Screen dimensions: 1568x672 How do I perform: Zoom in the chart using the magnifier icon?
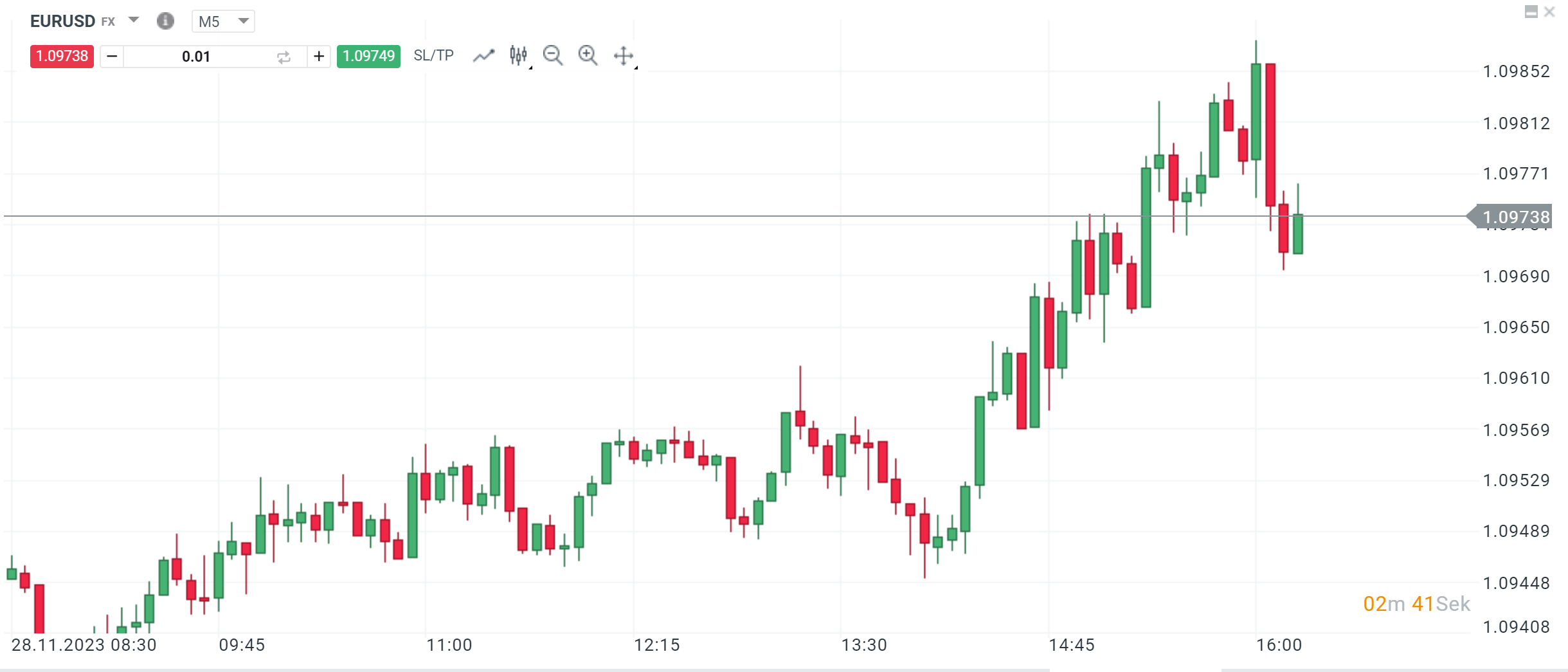tap(588, 55)
